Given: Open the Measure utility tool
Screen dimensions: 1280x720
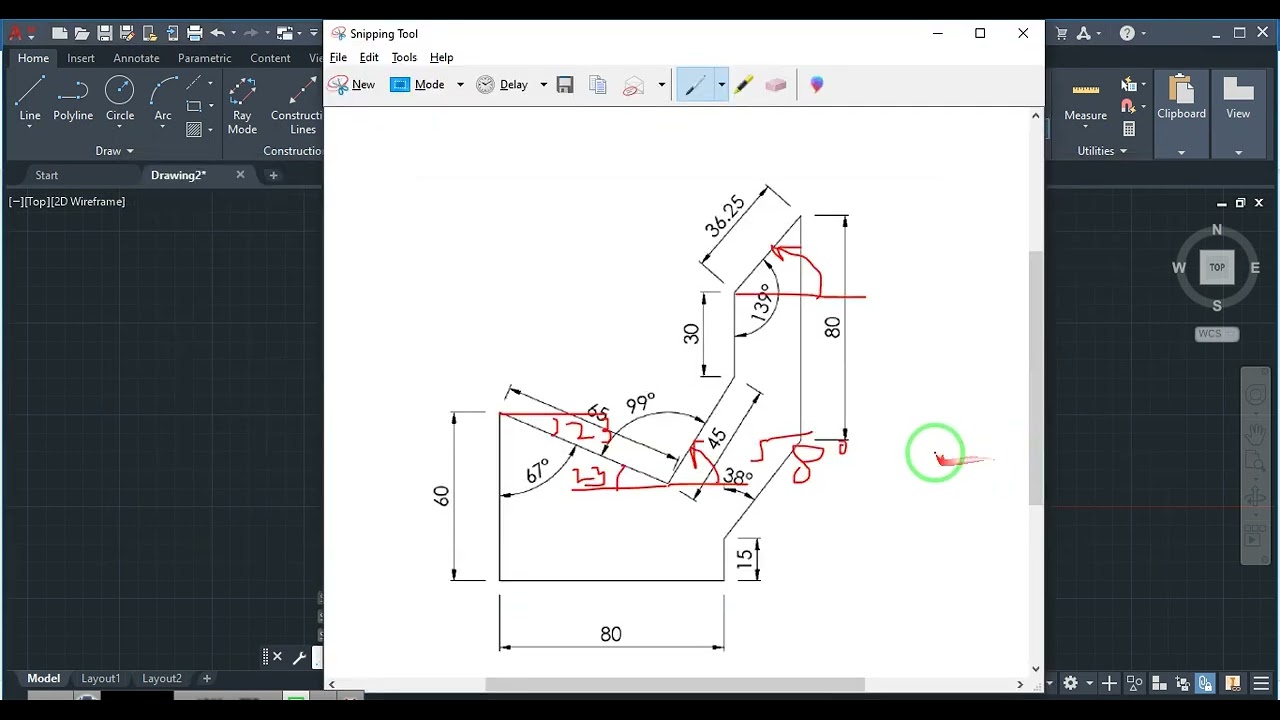Looking at the screenshot, I should (x=1085, y=100).
